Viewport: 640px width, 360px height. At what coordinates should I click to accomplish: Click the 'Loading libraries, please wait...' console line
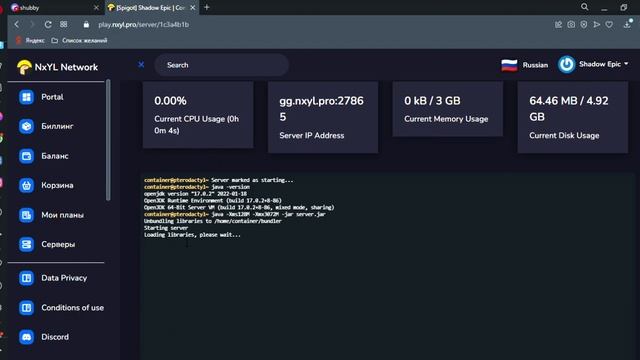click(x=192, y=235)
